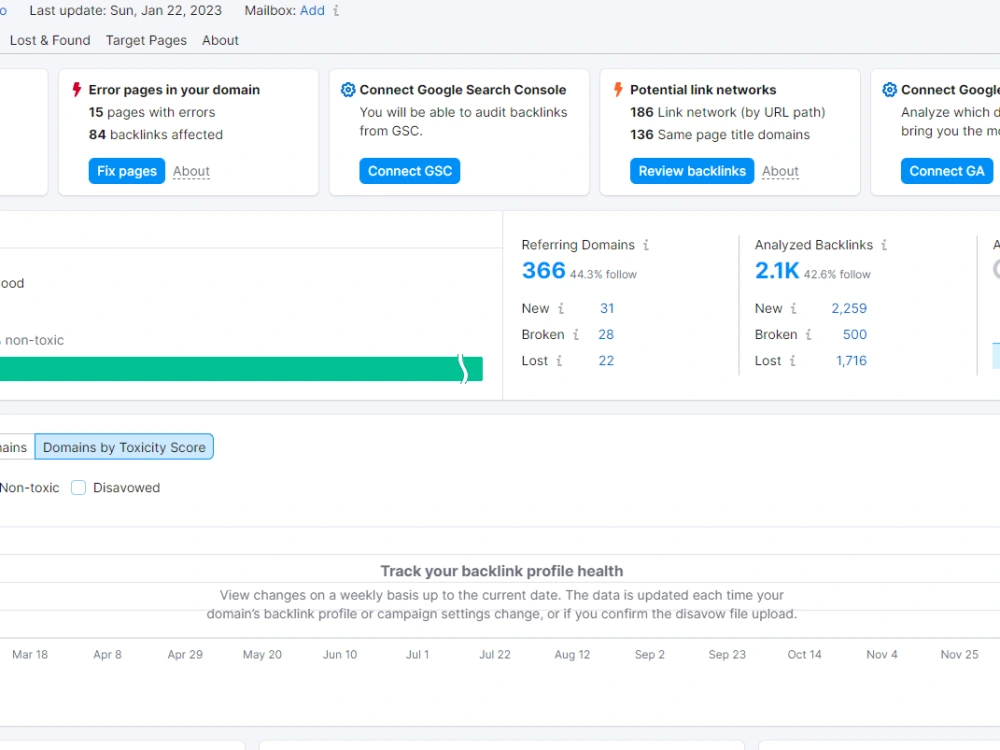Show info for Analyzed Backlinks New row
Viewport: 1000px width, 750px height.
(x=794, y=309)
